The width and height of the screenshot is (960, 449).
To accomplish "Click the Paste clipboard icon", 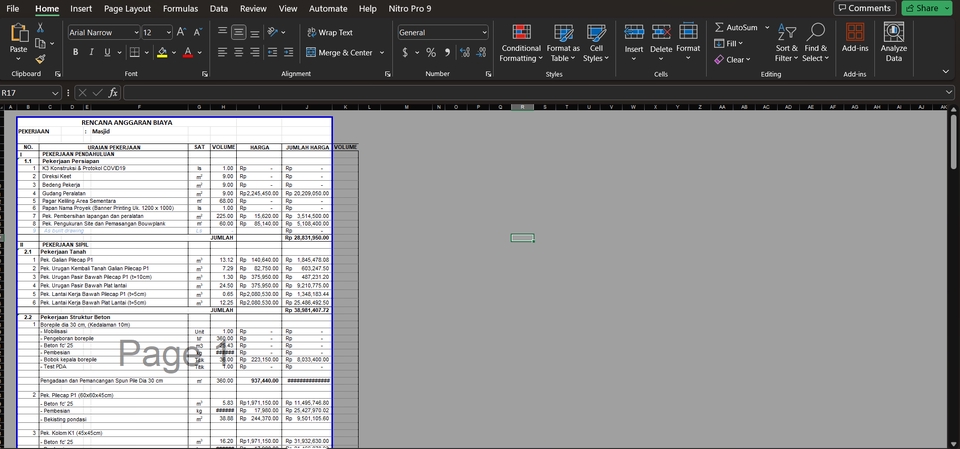I will (x=19, y=32).
